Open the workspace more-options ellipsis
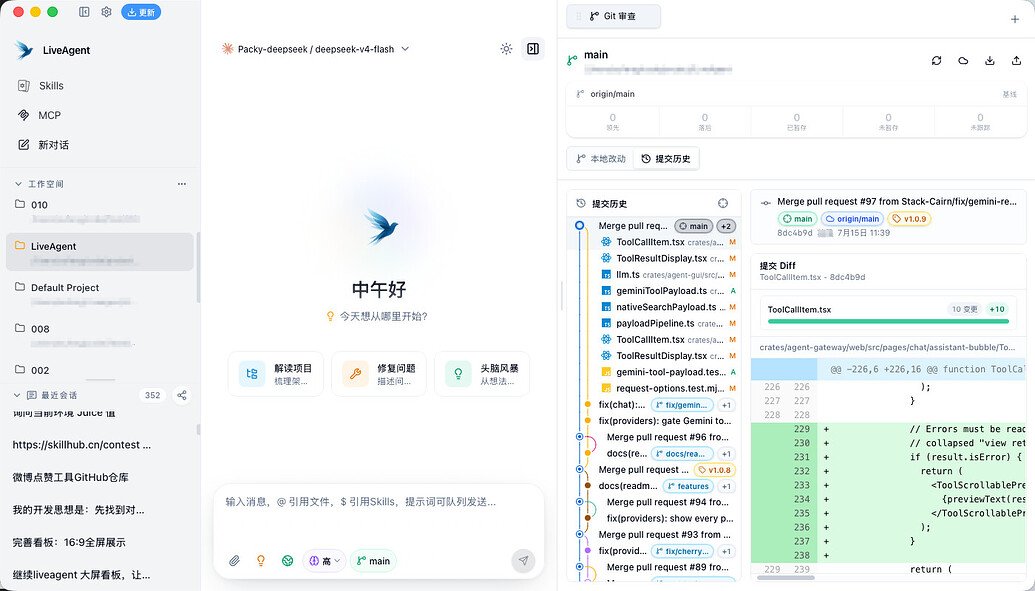Viewport: 1035px width, 591px height. (x=182, y=184)
